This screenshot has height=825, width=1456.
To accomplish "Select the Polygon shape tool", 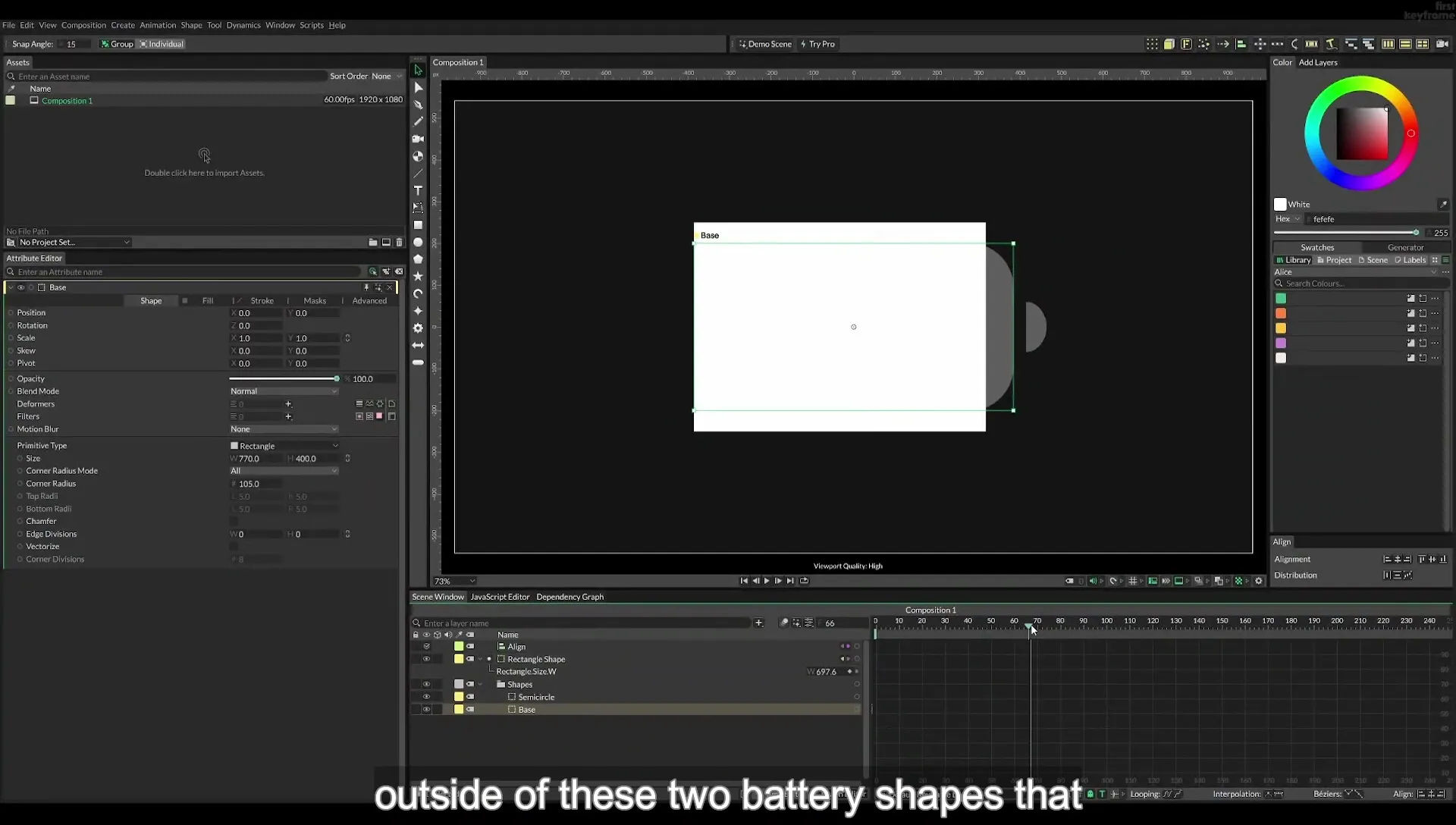I will [418, 259].
